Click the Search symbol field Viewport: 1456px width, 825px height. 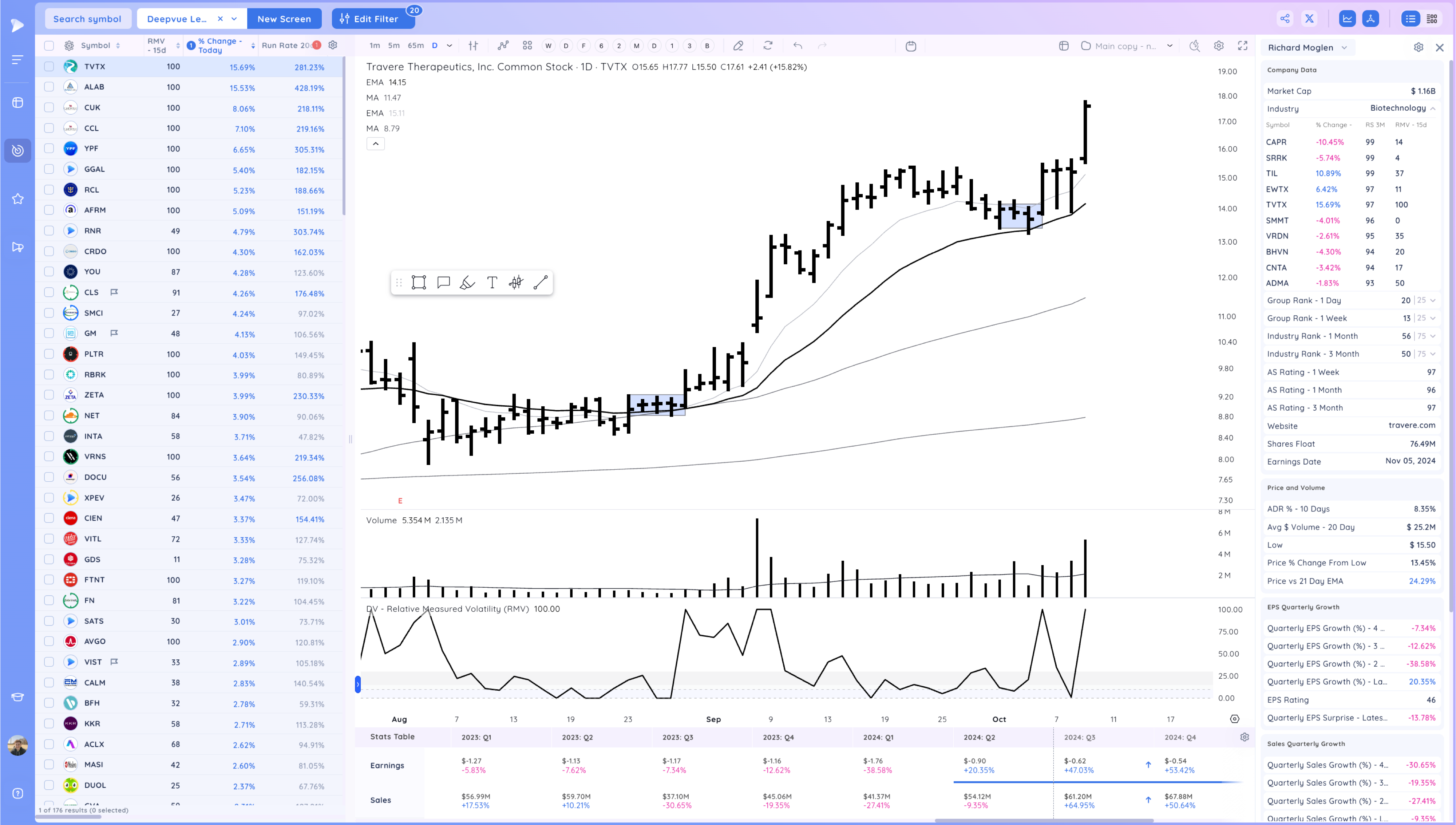[x=87, y=19]
